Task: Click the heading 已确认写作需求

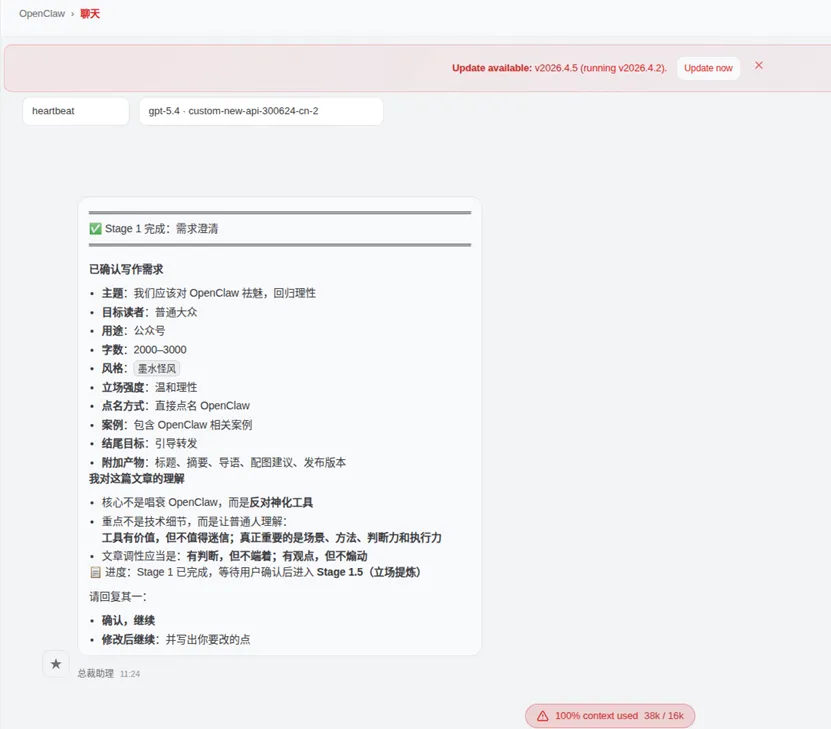Action: [126, 269]
